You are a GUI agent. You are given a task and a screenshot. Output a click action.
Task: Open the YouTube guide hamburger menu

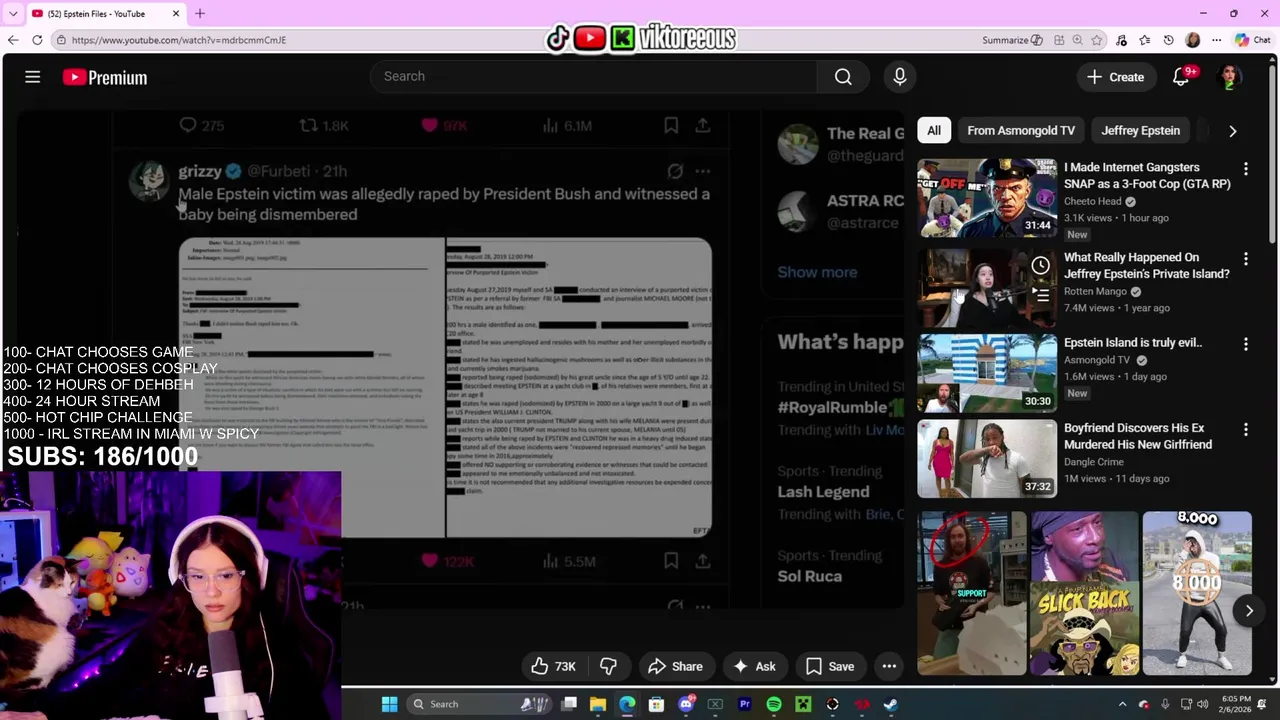point(33,77)
